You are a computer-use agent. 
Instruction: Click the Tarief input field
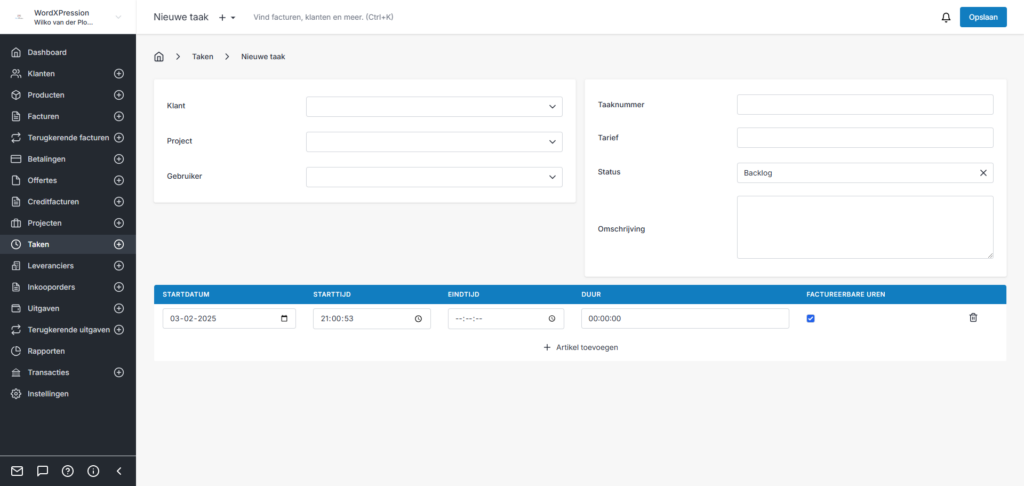(865, 138)
